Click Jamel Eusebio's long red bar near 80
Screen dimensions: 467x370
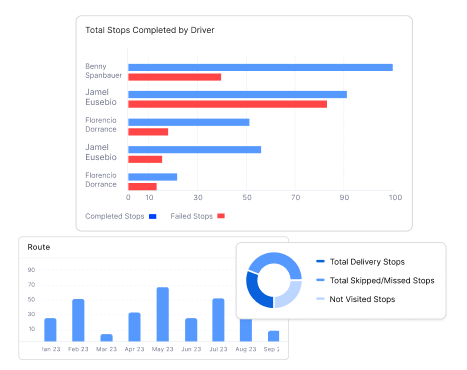pyautogui.click(x=227, y=104)
